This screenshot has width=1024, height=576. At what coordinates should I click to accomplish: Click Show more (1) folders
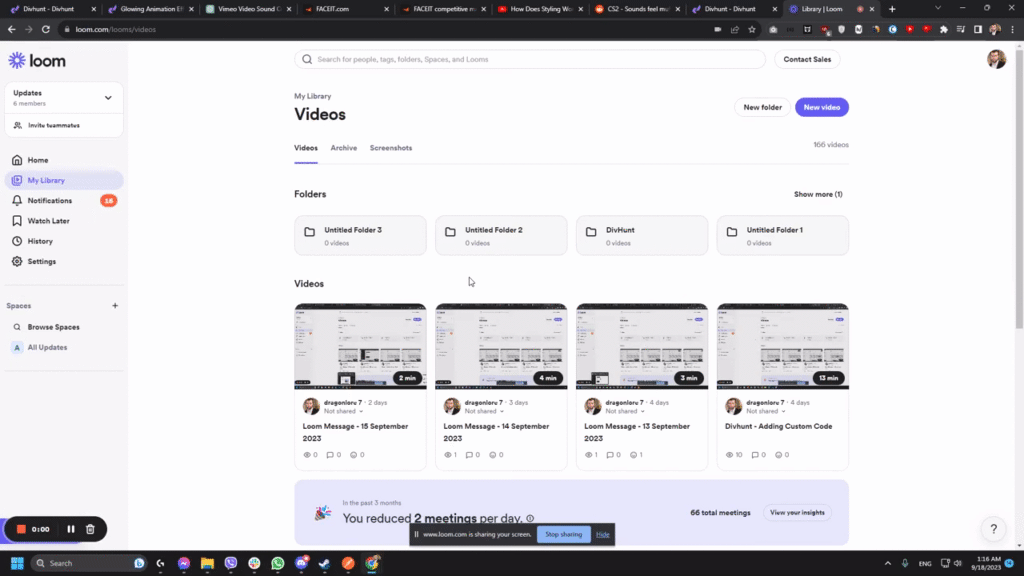click(818, 195)
